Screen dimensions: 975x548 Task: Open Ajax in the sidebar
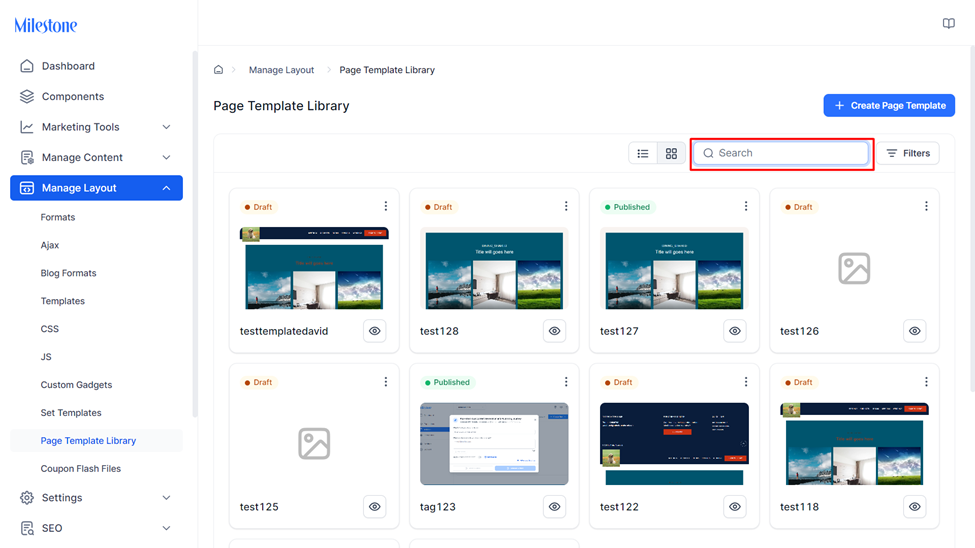click(50, 245)
